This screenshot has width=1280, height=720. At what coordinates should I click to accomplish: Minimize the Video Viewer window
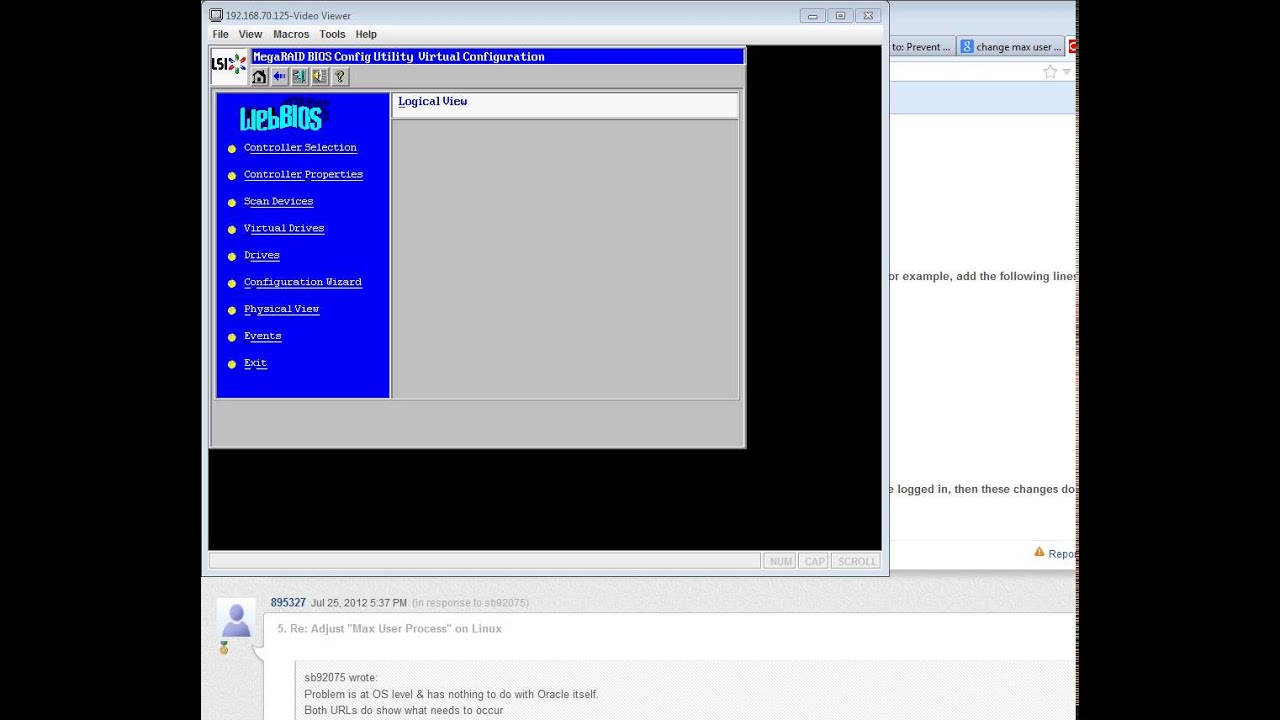(x=813, y=15)
